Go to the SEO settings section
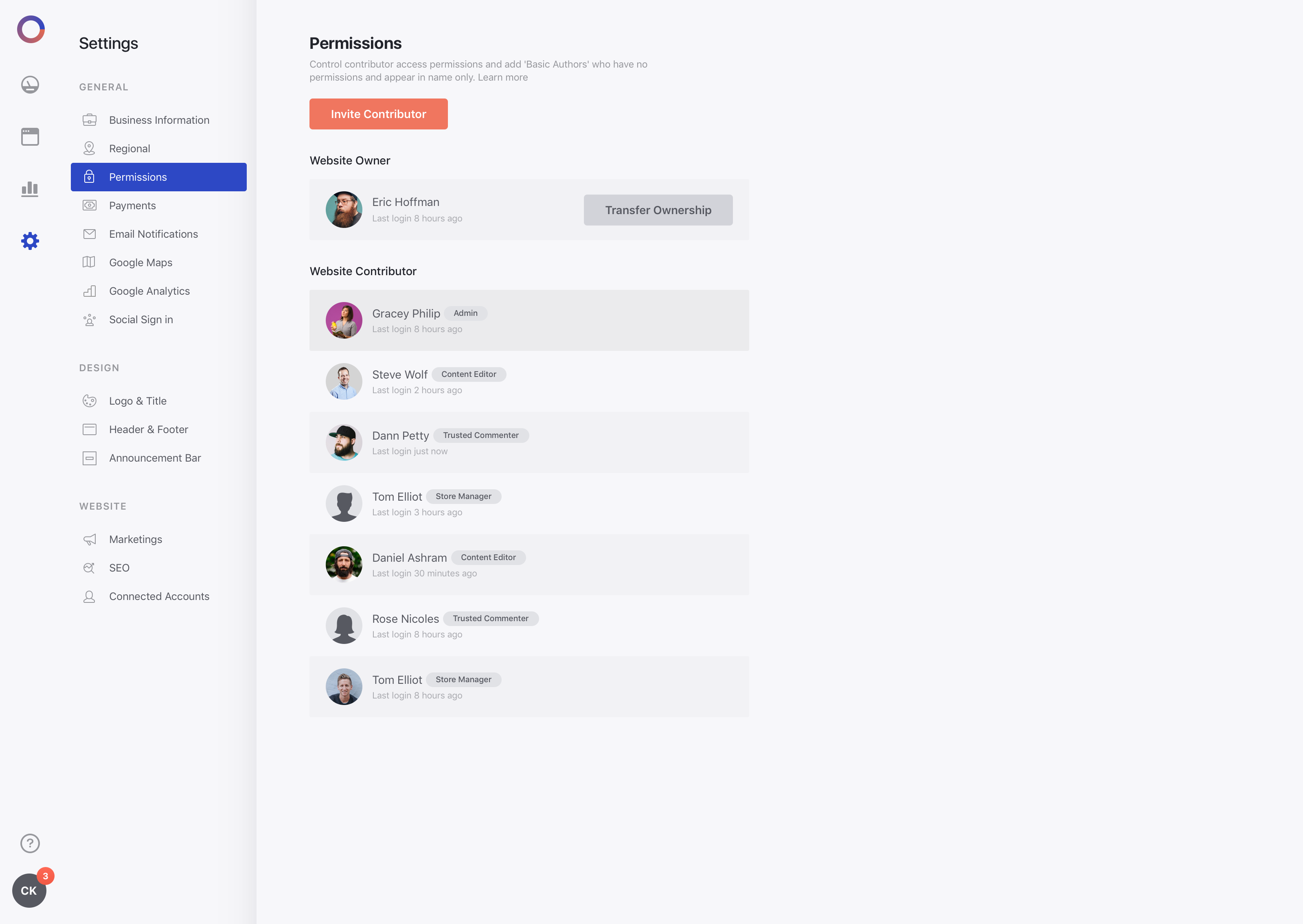Image resolution: width=1303 pixels, height=924 pixels. (119, 567)
